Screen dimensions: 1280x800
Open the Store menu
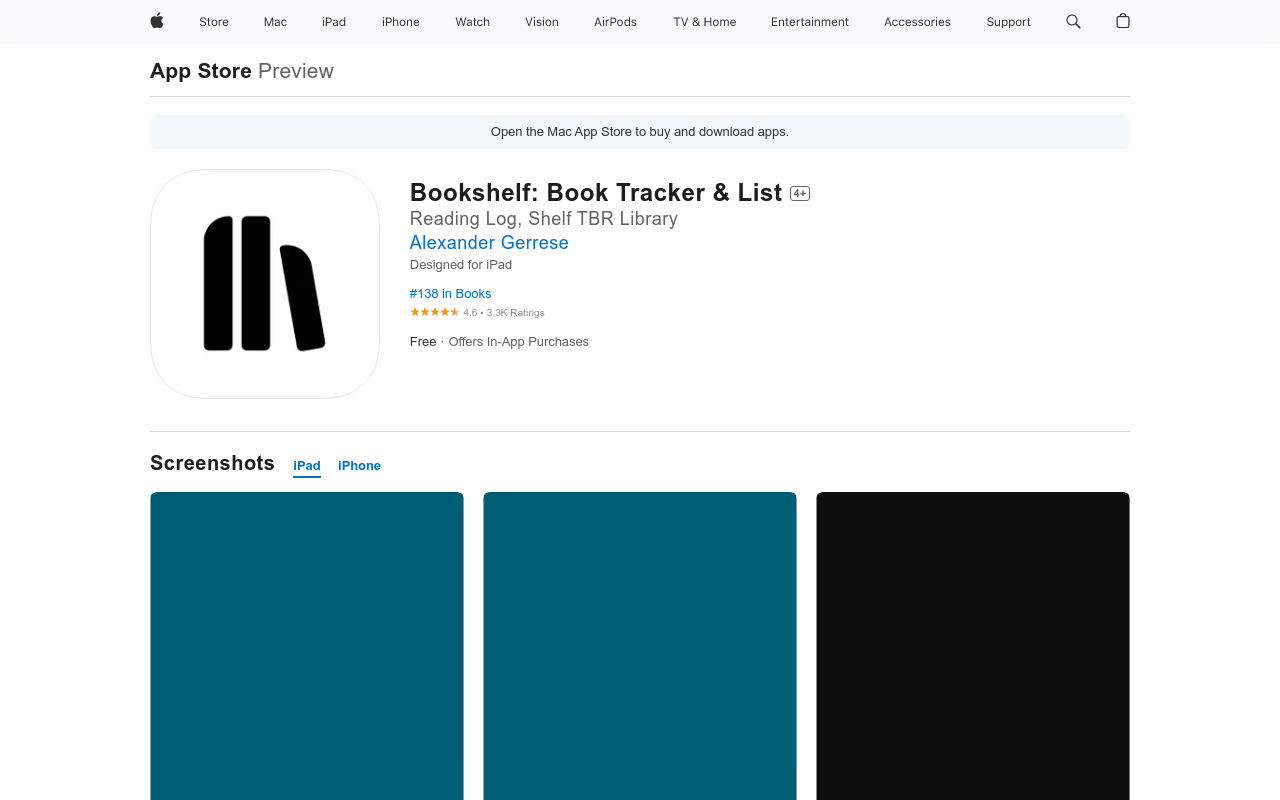tap(214, 22)
